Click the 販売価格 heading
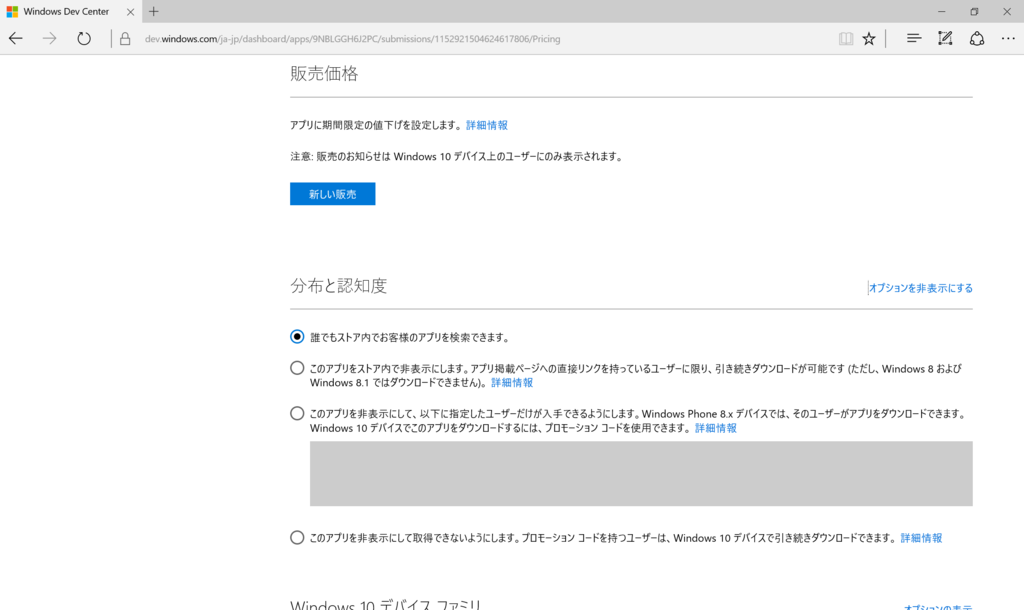 pos(324,74)
